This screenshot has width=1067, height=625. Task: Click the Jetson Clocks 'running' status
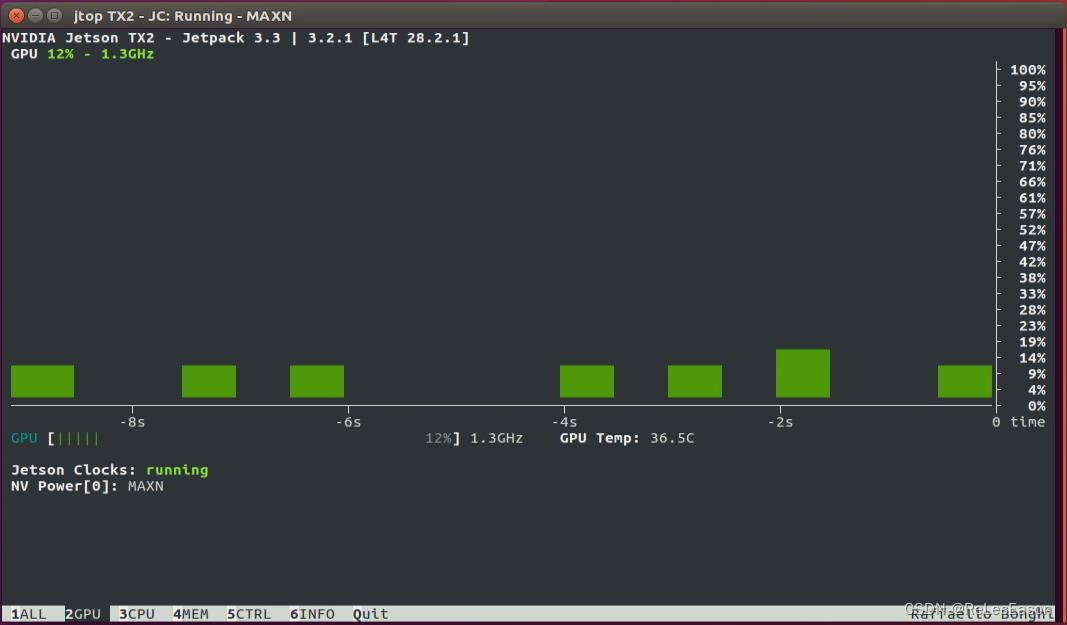tap(177, 470)
